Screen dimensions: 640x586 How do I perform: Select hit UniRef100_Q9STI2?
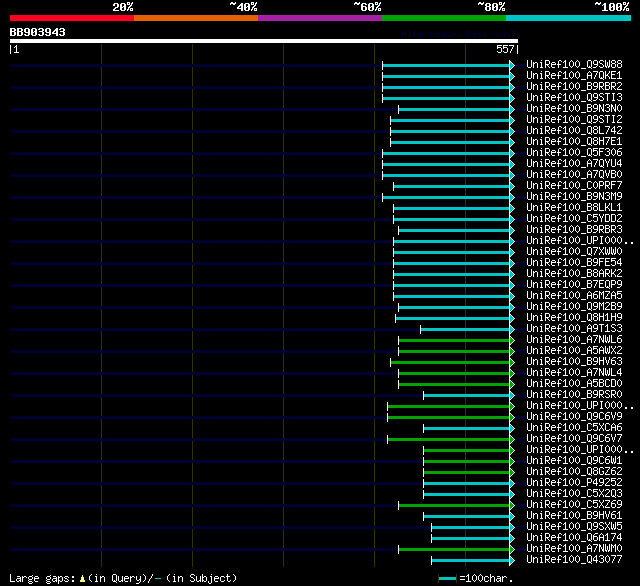tap(574, 120)
